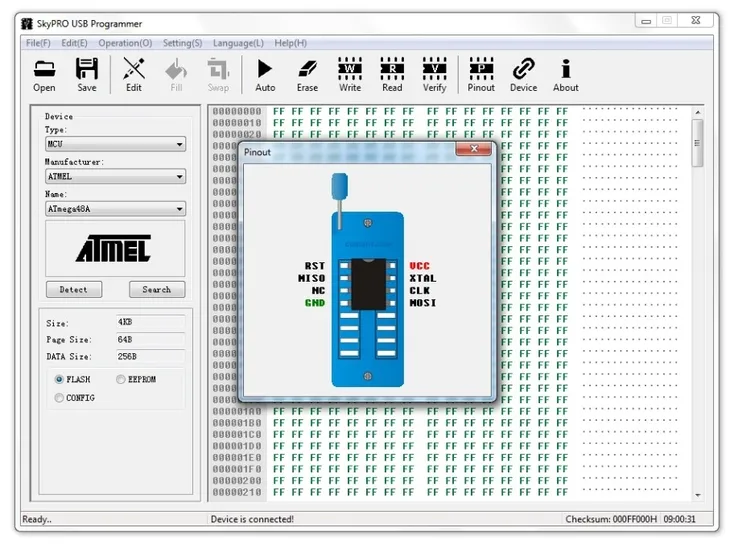Start Auto programming from toolbar
The image size is (730, 548).
(265, 74)
